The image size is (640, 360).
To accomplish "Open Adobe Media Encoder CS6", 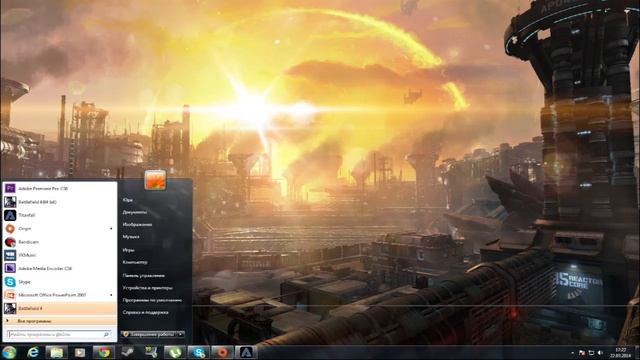I will [x=60, y=269].
